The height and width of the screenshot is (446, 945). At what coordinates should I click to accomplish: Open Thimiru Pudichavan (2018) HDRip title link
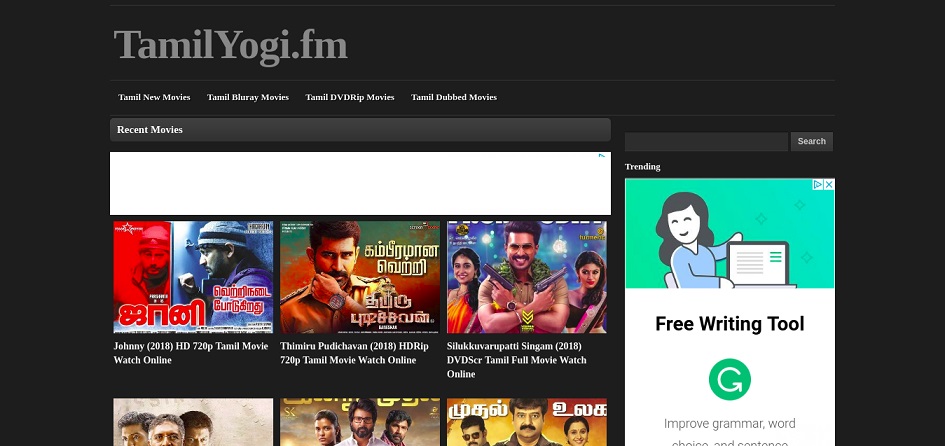pos(354,353)
